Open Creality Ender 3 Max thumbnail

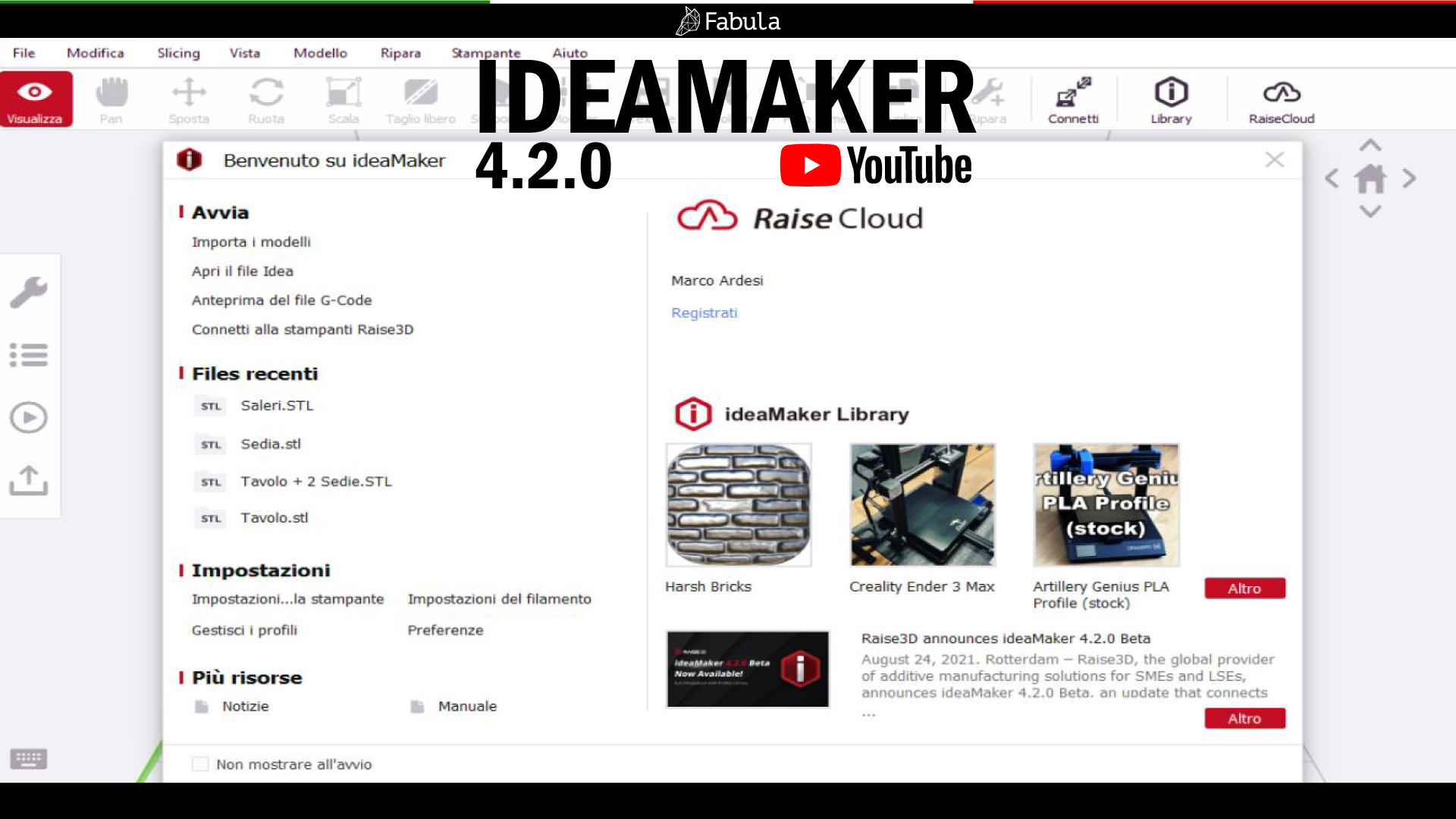point(922,505)
